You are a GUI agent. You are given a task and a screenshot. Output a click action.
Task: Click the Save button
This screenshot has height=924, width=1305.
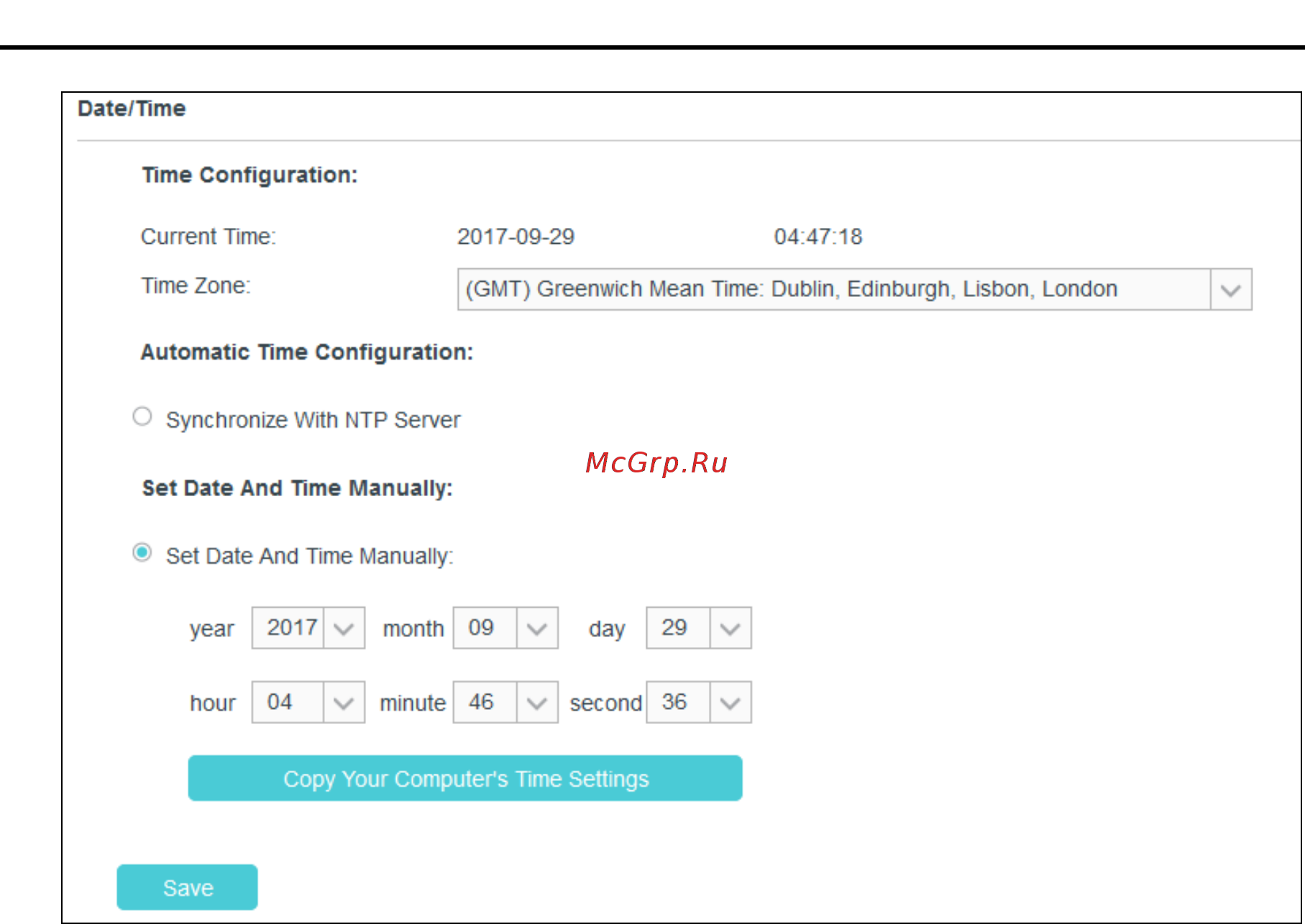187,887
